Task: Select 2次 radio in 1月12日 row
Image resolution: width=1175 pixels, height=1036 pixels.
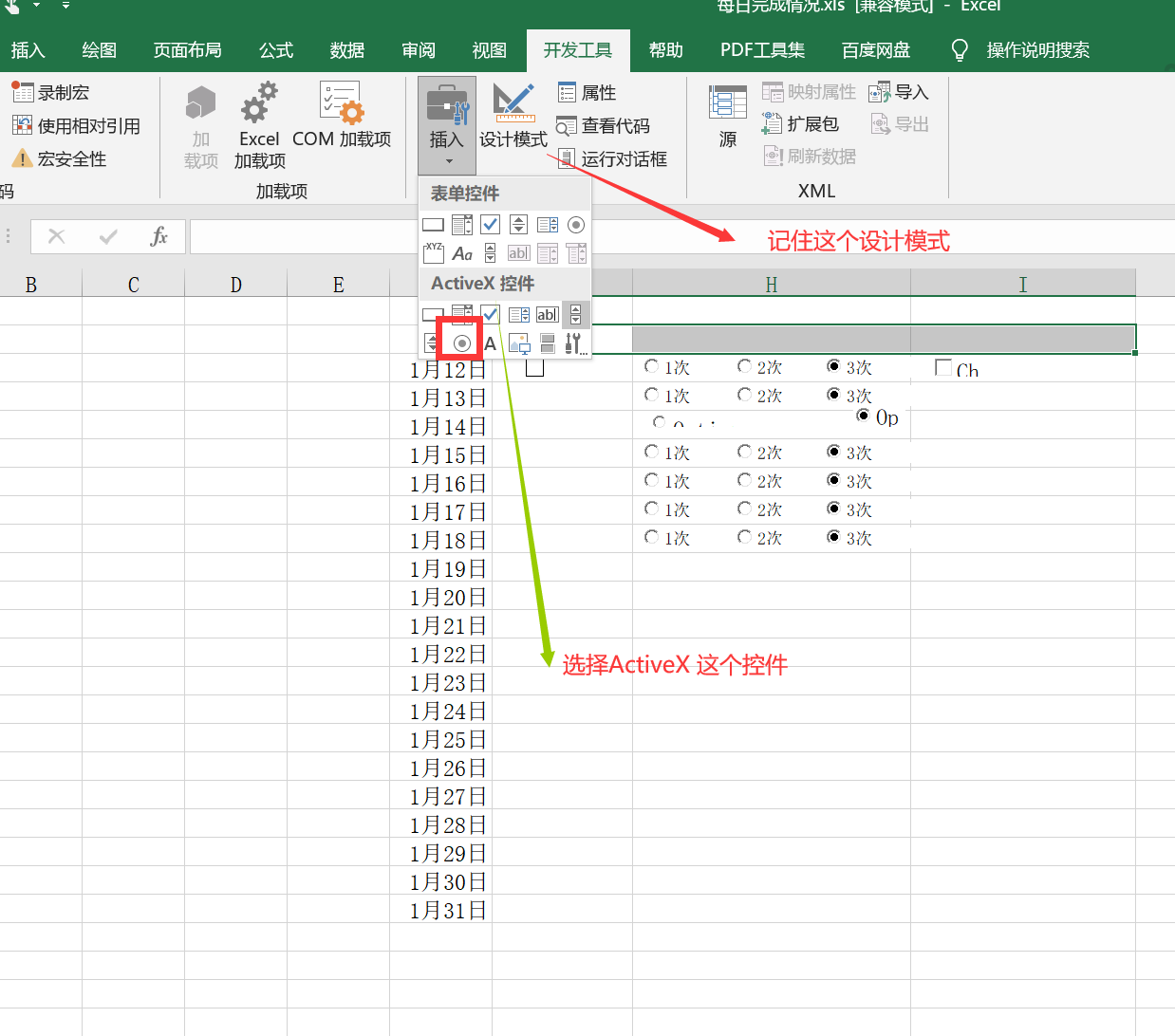Action: 744,366
